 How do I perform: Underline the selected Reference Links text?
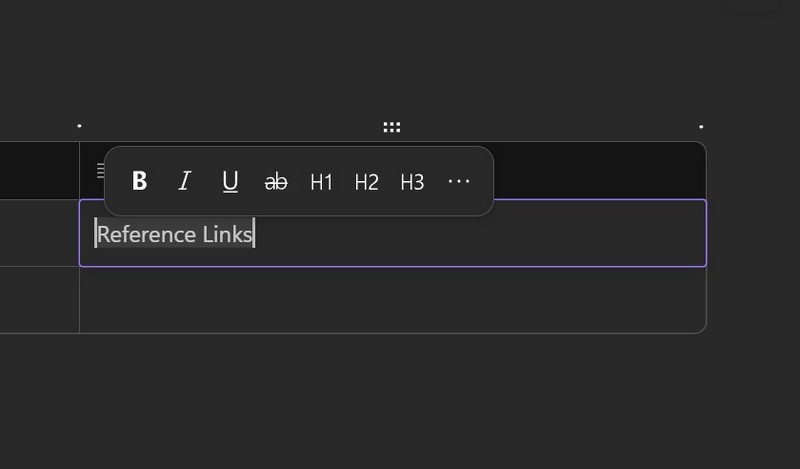coord(230,181)
